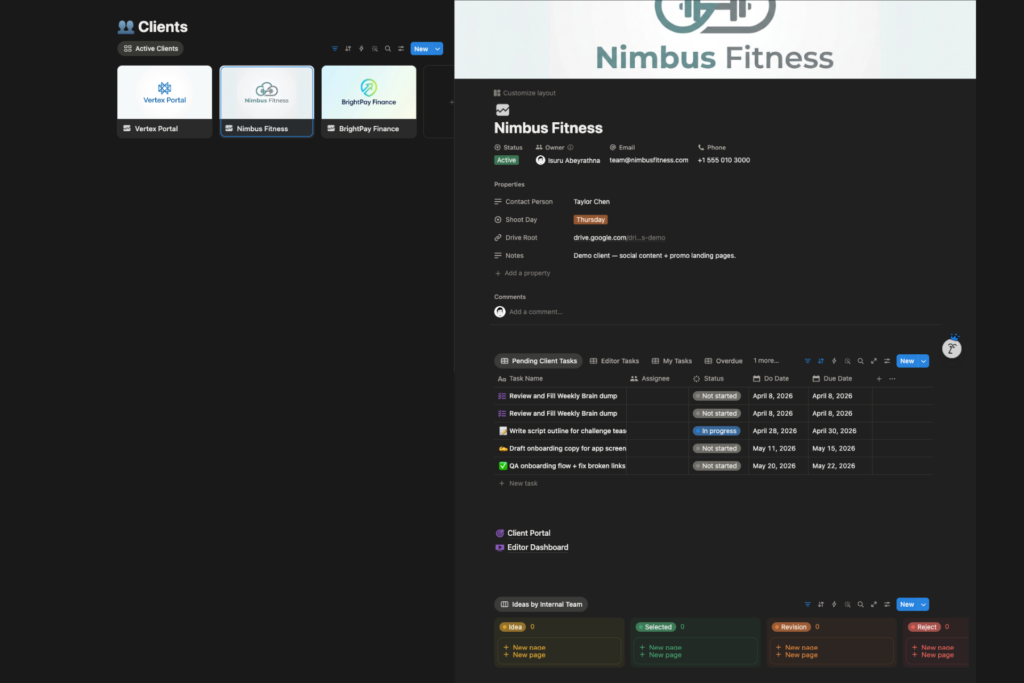The width and height of the screenshot is (1024, 683).
Task: Switch to the Overdue tab
Action: click(x=723, y=361)
